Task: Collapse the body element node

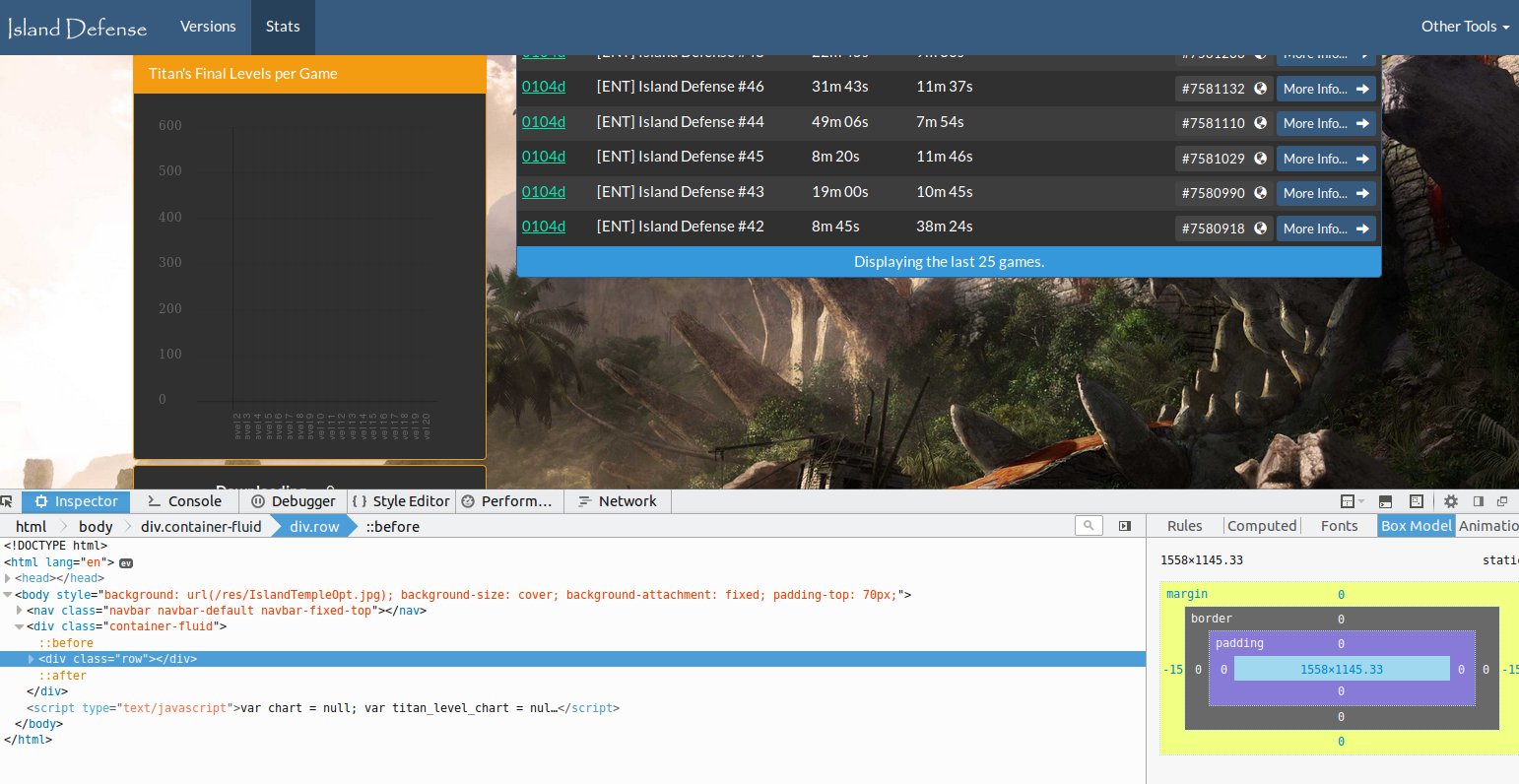Action: point(8,595)
